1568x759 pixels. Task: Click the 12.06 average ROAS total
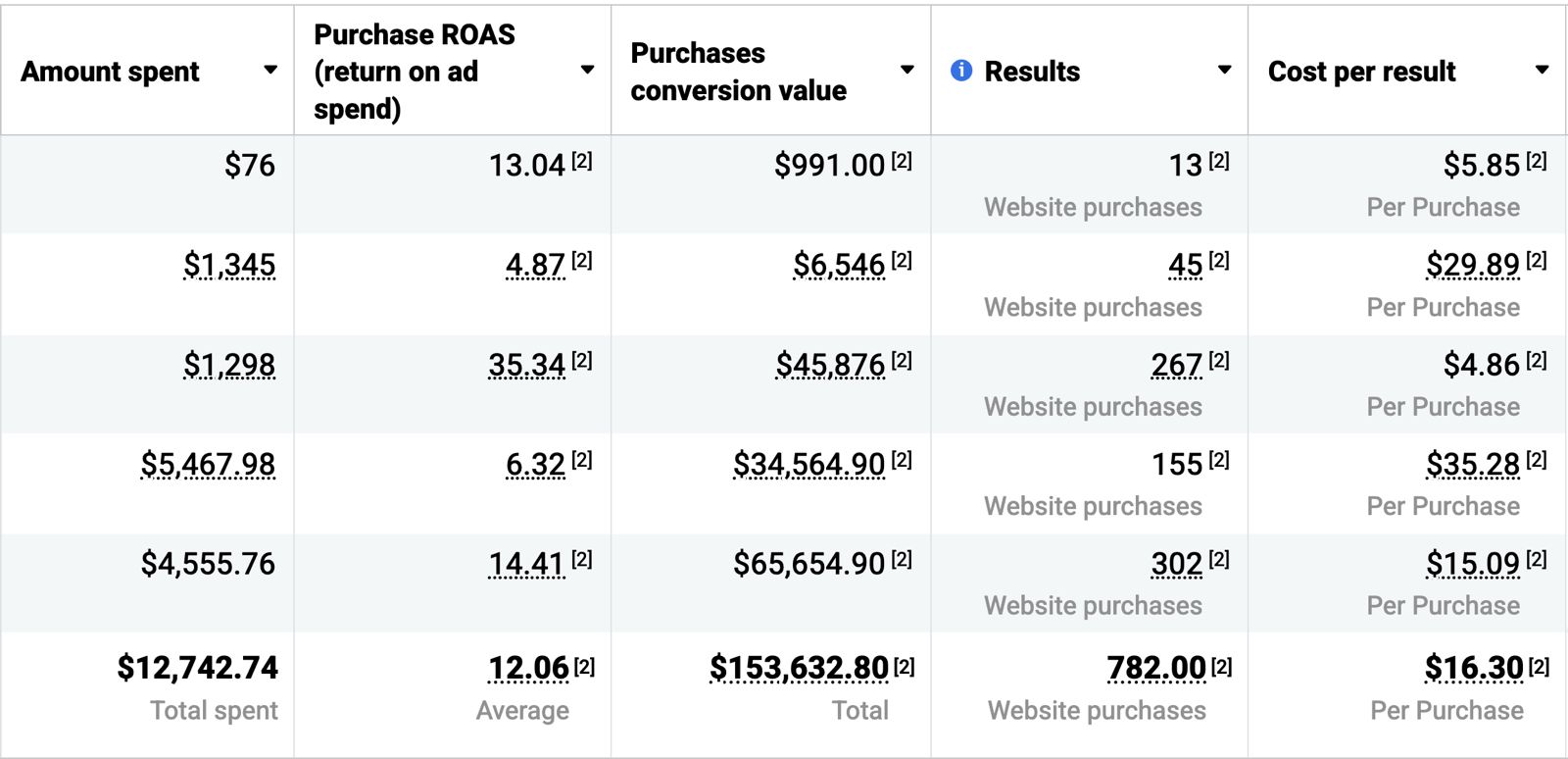528,668
